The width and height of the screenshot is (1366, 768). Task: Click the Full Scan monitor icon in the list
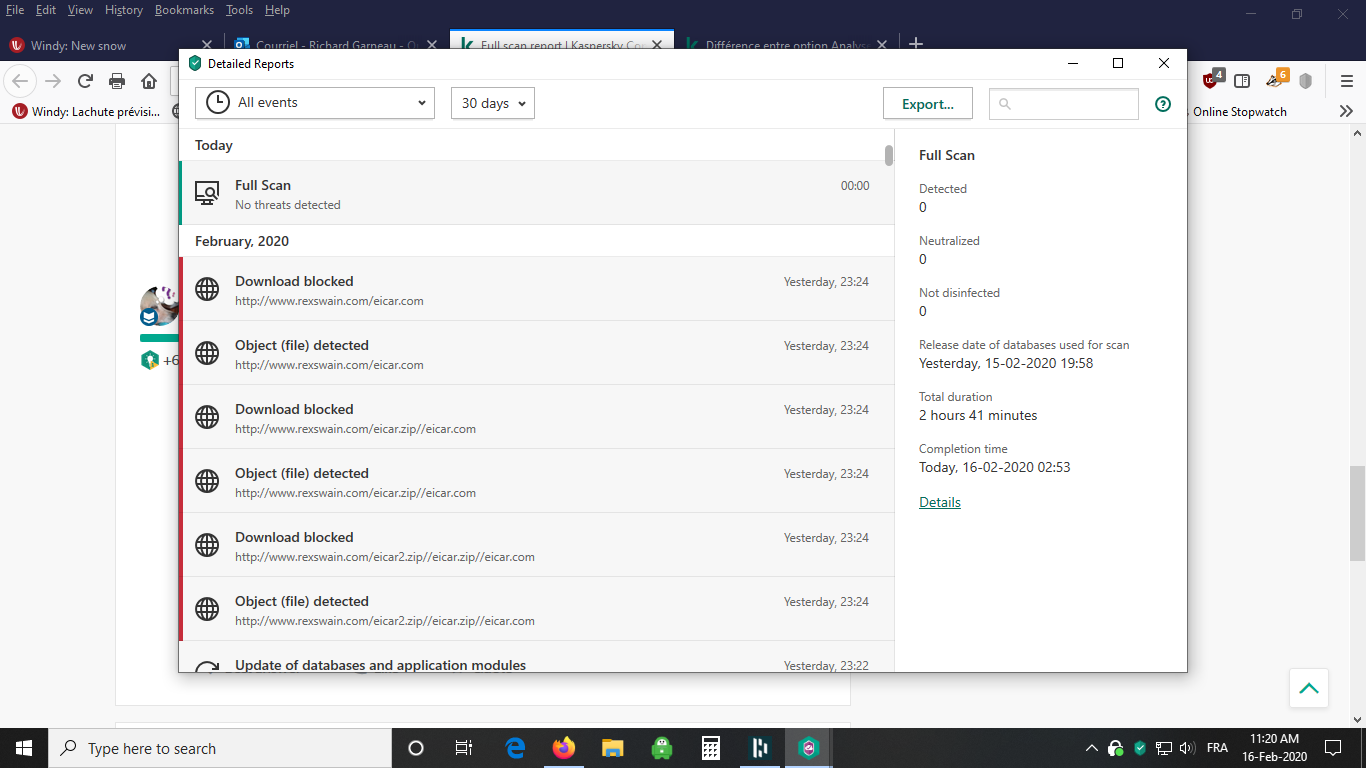point(207,193)
